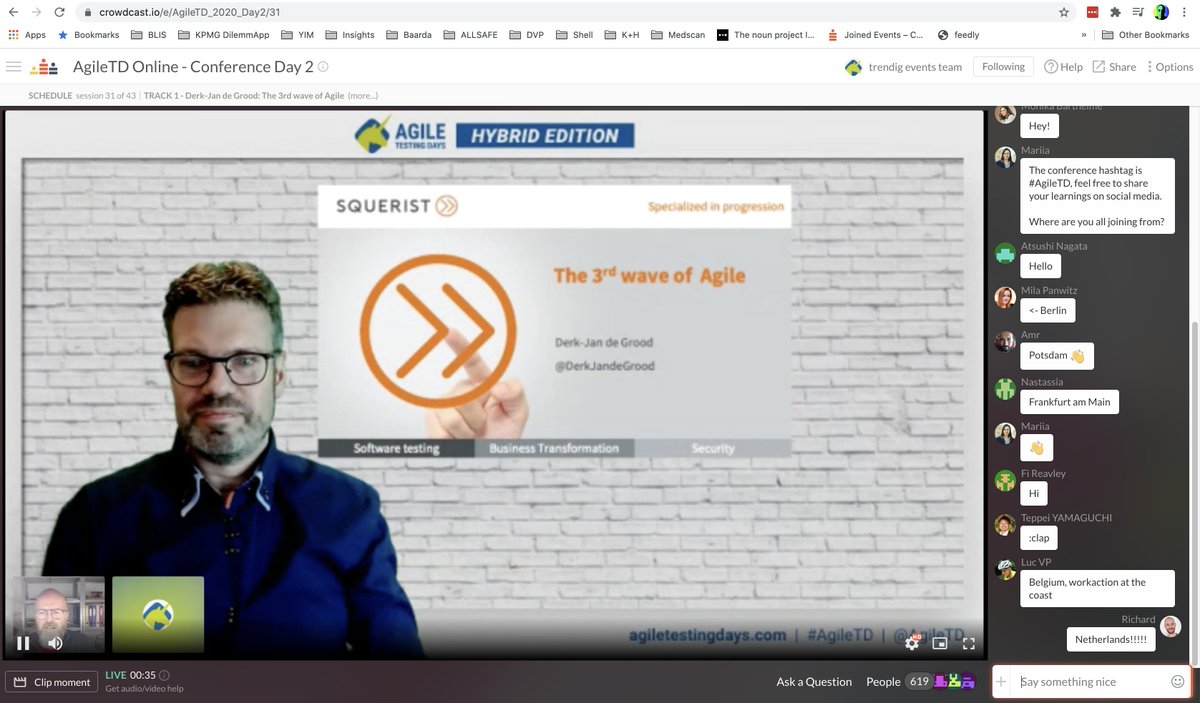This screenshot has width=1200, height=703.
Task: Open the trendig events team profile
Action: point(903,67)
